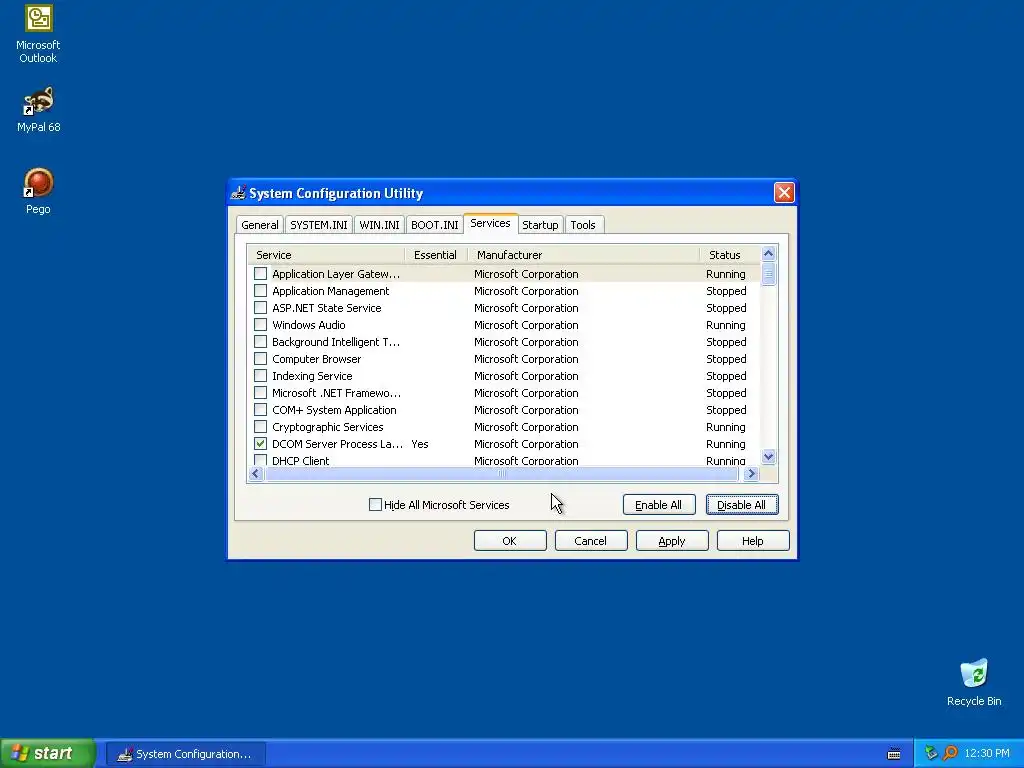Image resolution: width=1024 pixels, height=768 pixels.
Task: Click the vertical scrollbar up arrow
Action: 769,253
